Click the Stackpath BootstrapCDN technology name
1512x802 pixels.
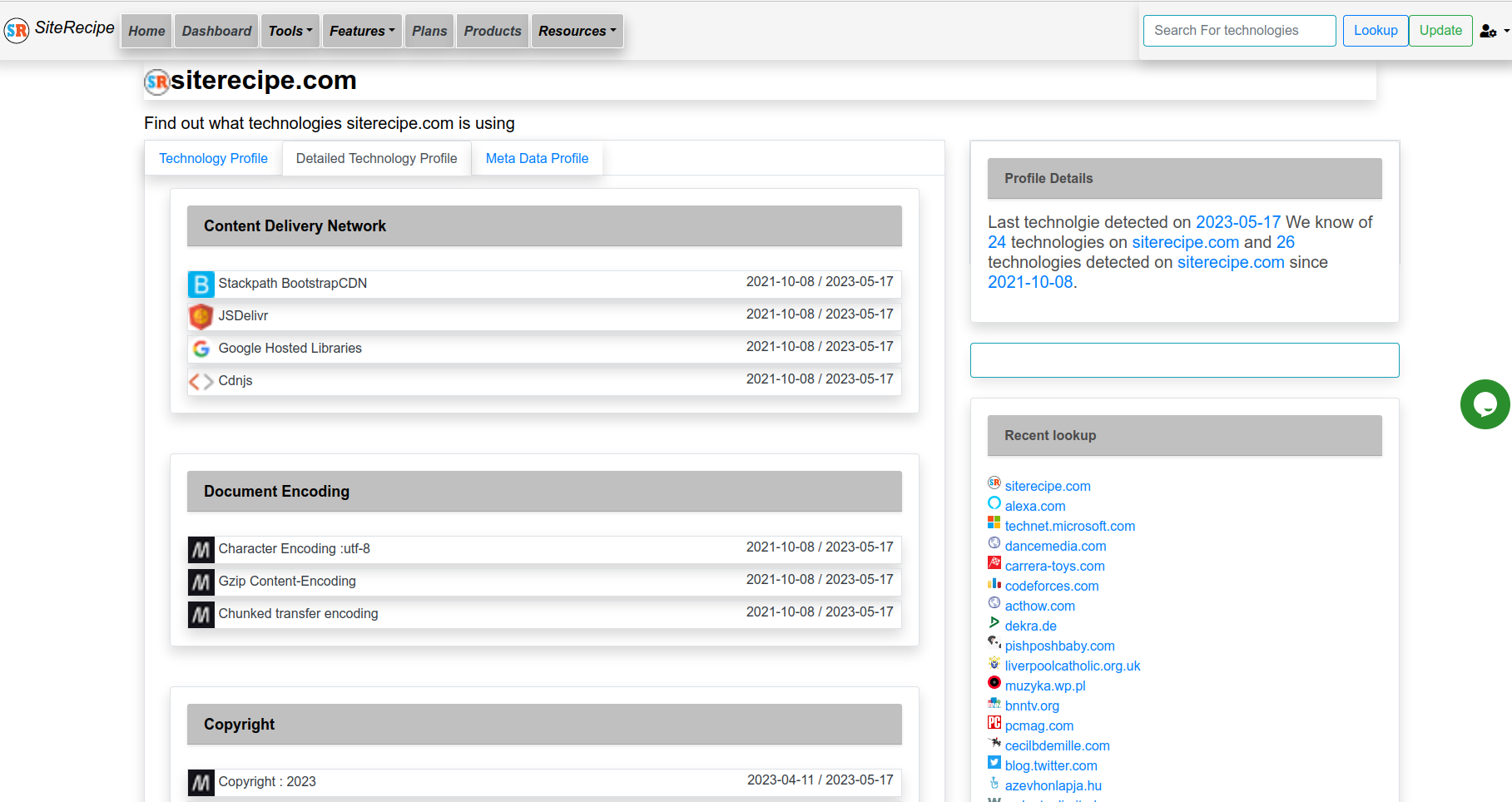coord(293,284)
